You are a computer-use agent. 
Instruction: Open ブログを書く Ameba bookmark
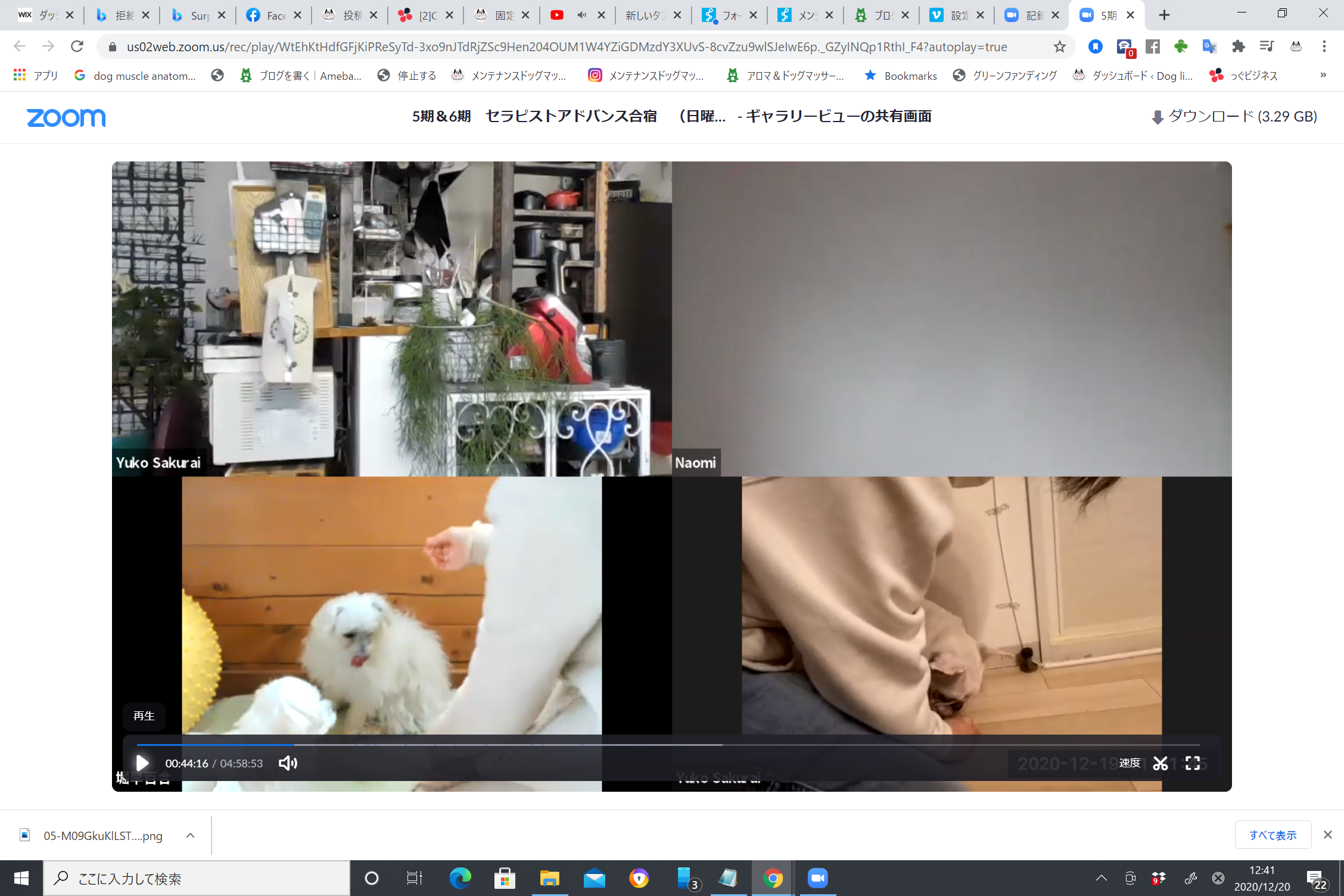[x=301, y=76]
